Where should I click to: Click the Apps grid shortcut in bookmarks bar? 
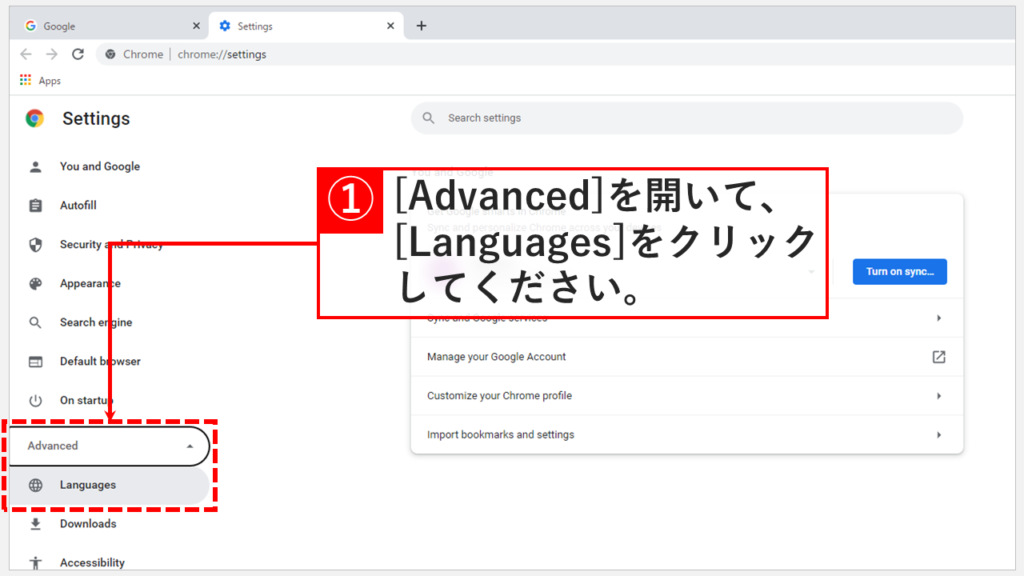pyautogui.click(x=26, y=81)
